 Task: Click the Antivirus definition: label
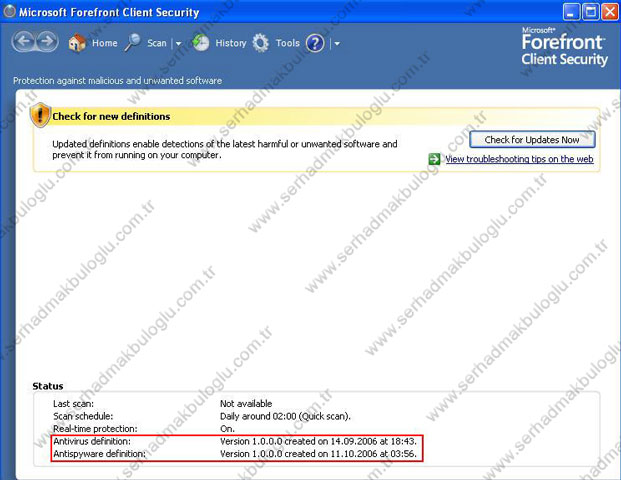point(92,441)
